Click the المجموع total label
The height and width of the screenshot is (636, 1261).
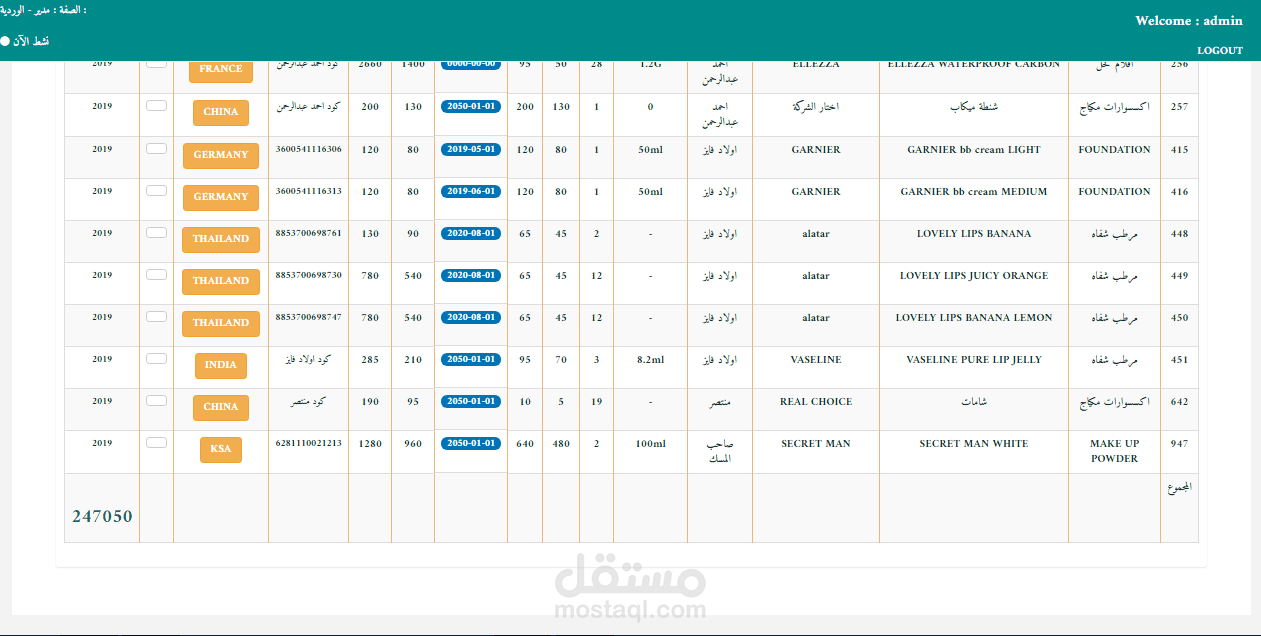click(x=1180, y=488)
